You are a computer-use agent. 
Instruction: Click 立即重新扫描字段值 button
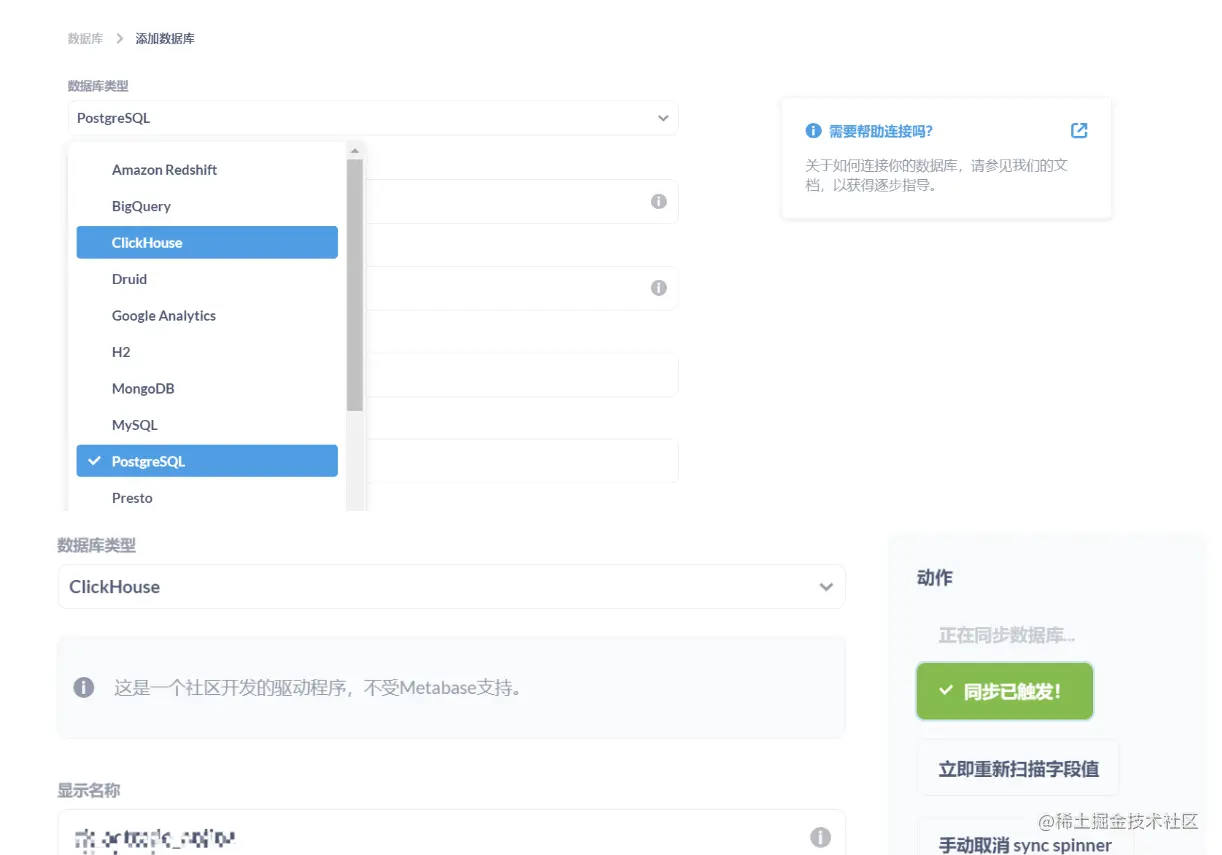tap(1018, 769)
